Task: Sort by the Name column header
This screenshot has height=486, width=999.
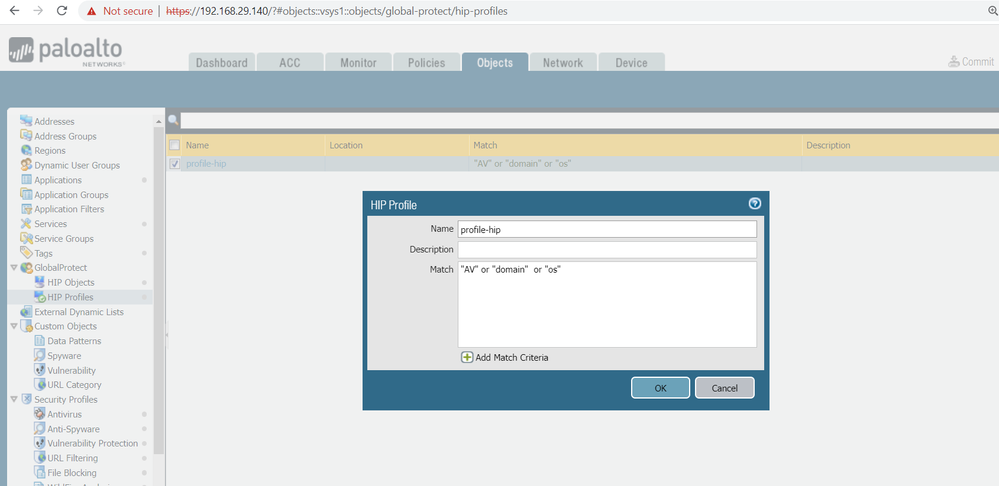Action: pyautogui.click(x=197, y=145)
